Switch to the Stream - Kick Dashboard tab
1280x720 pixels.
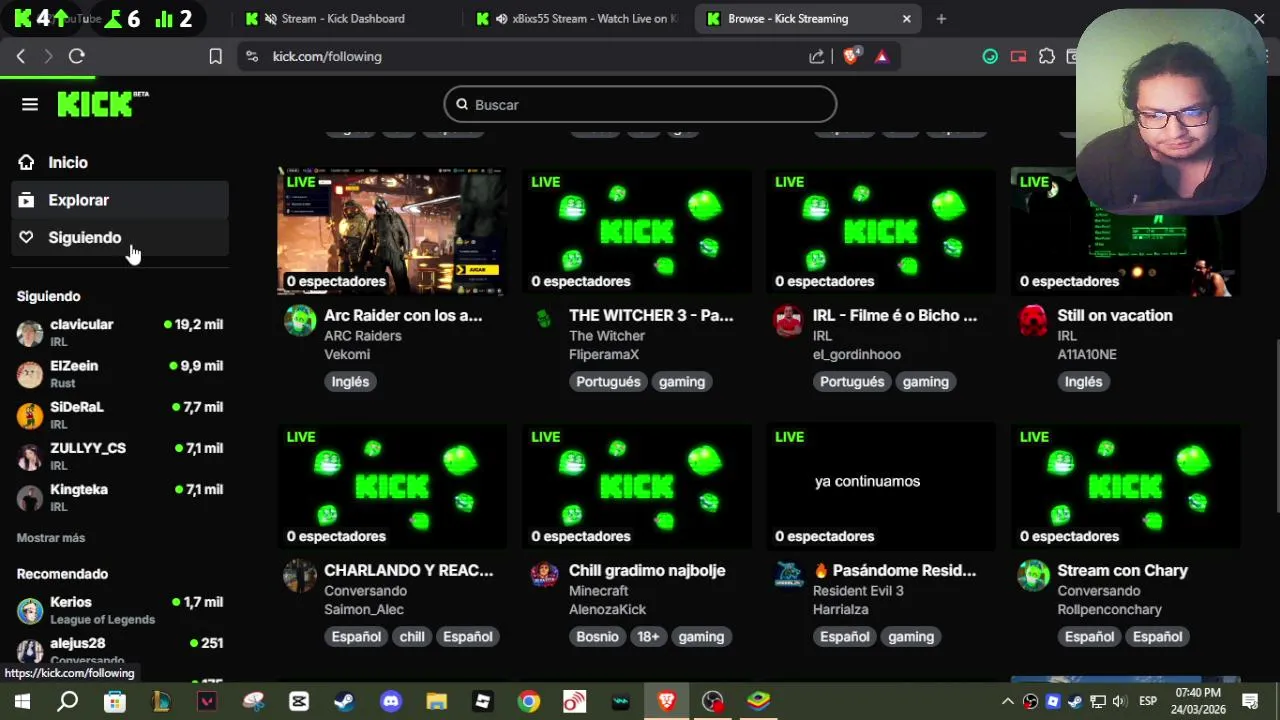pyautogui.click(x=343, y=18)
